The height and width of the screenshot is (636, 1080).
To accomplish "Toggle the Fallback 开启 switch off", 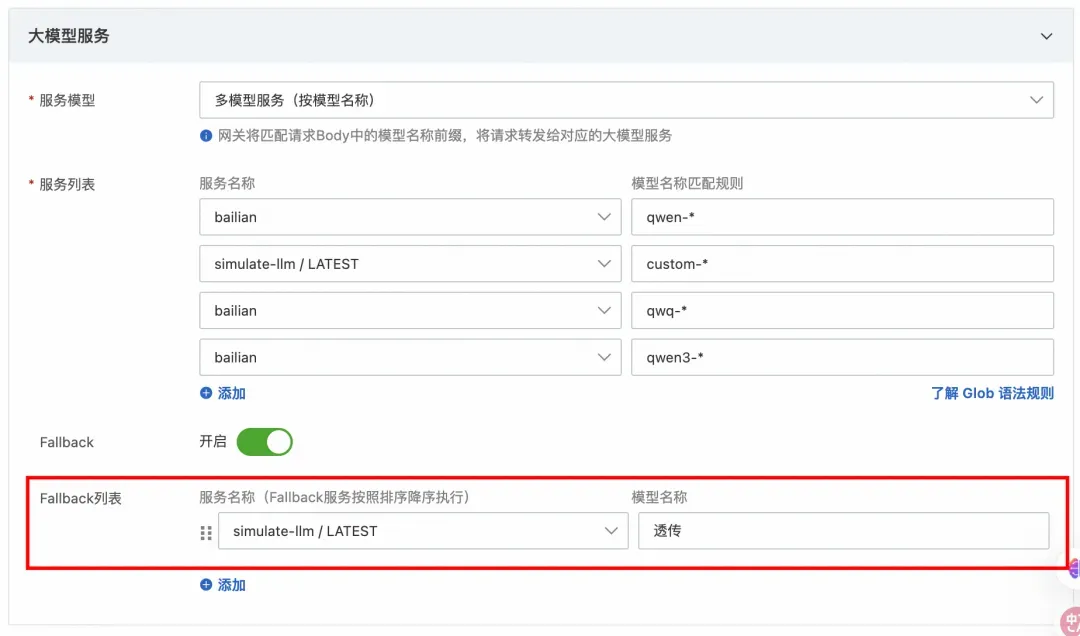I will pos(264,442).
